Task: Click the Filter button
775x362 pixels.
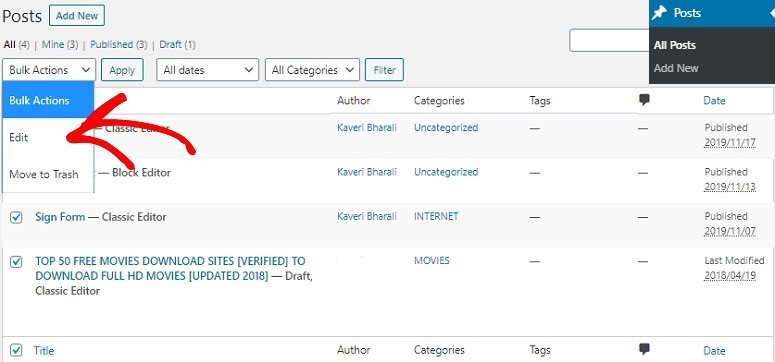Action: pyautogui.click(x=384, y=70)
